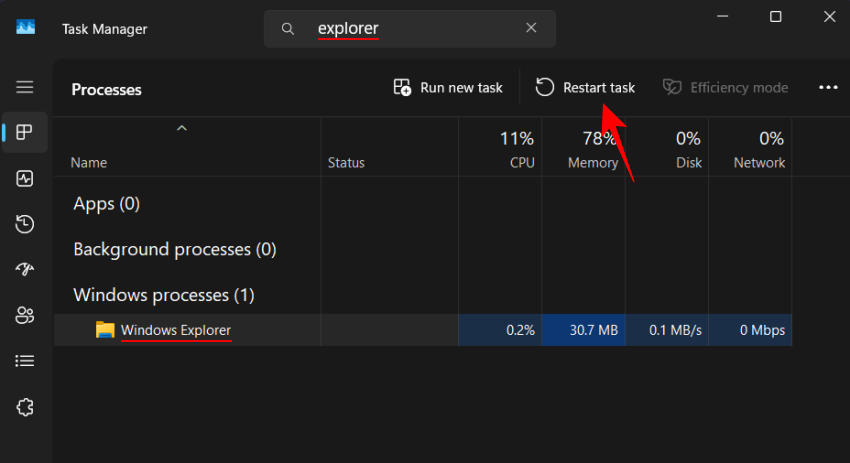Image resolution: width=850 pixels, height=463 pixels.
Task: Sort by the Status column header
Action: 346,163
